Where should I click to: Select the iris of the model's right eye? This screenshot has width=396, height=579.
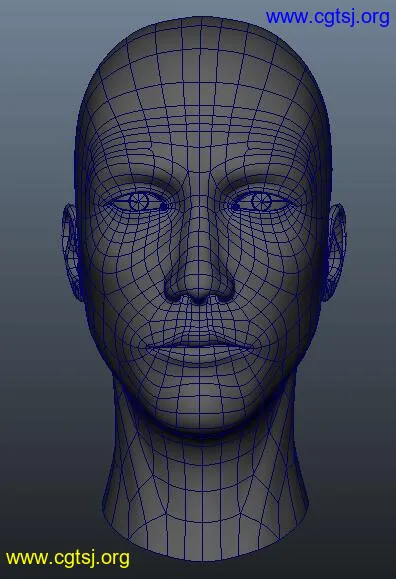coord(139,202)
